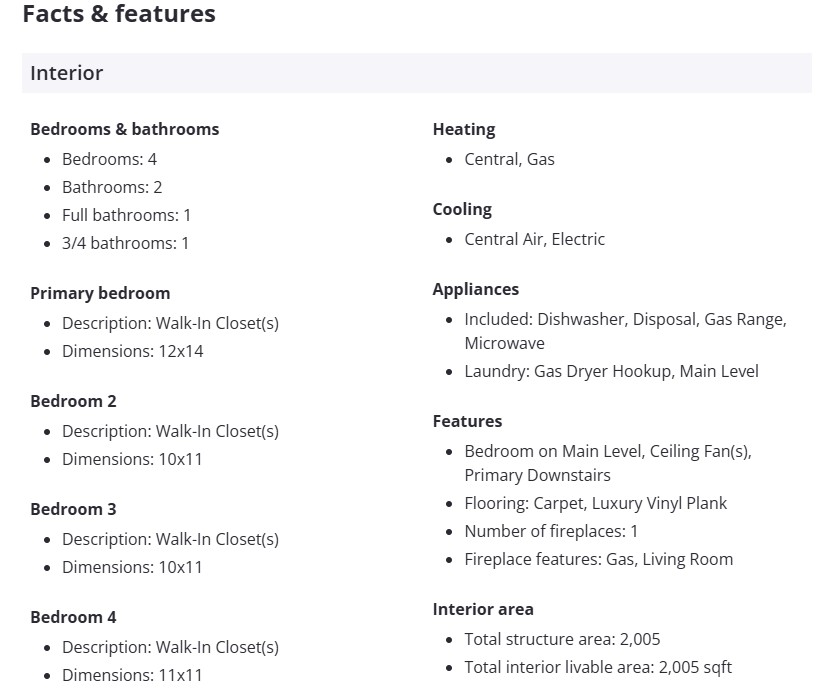Select the Primary bedroom subheading
The image size is (823, 700).
pyautogui.click(x=100, y=293)
